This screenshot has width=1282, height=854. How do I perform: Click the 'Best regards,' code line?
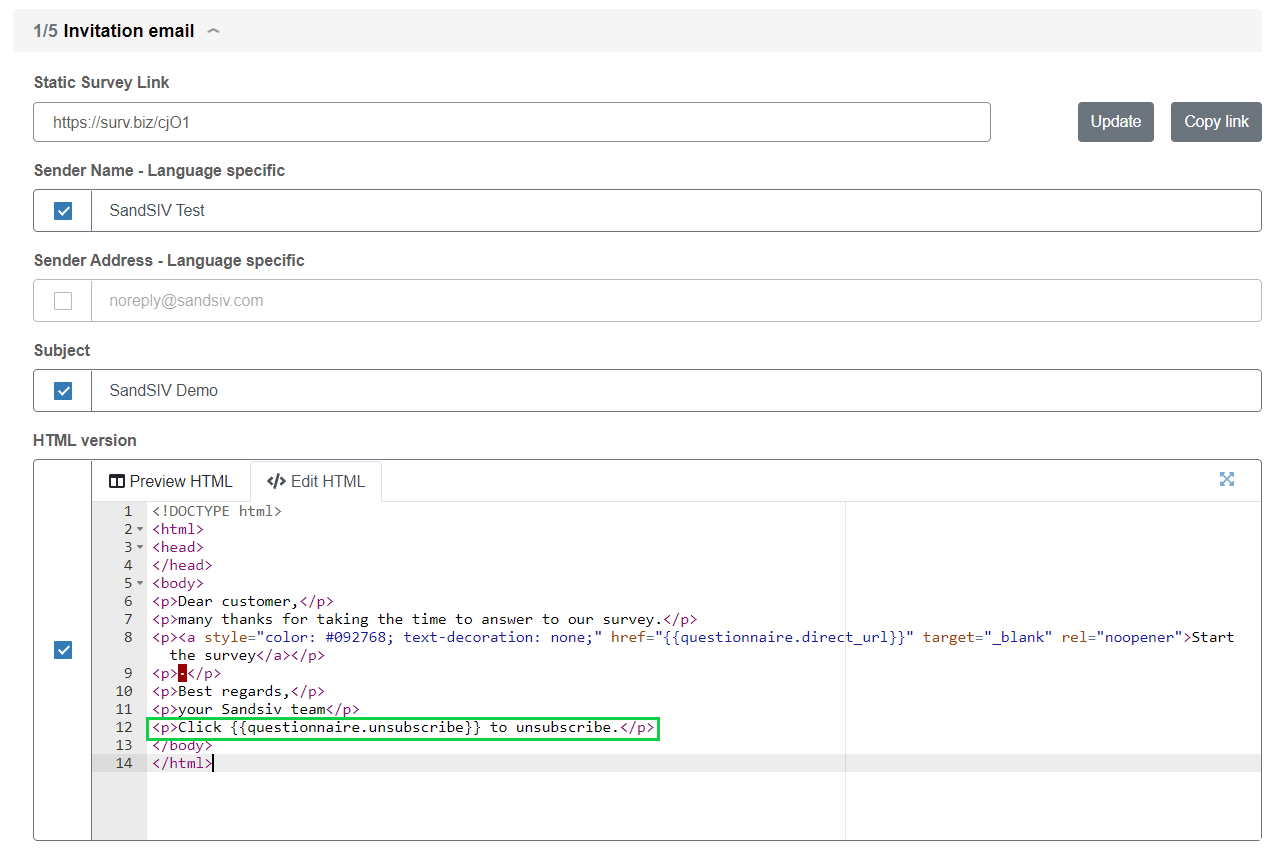[x=238, y=691]
